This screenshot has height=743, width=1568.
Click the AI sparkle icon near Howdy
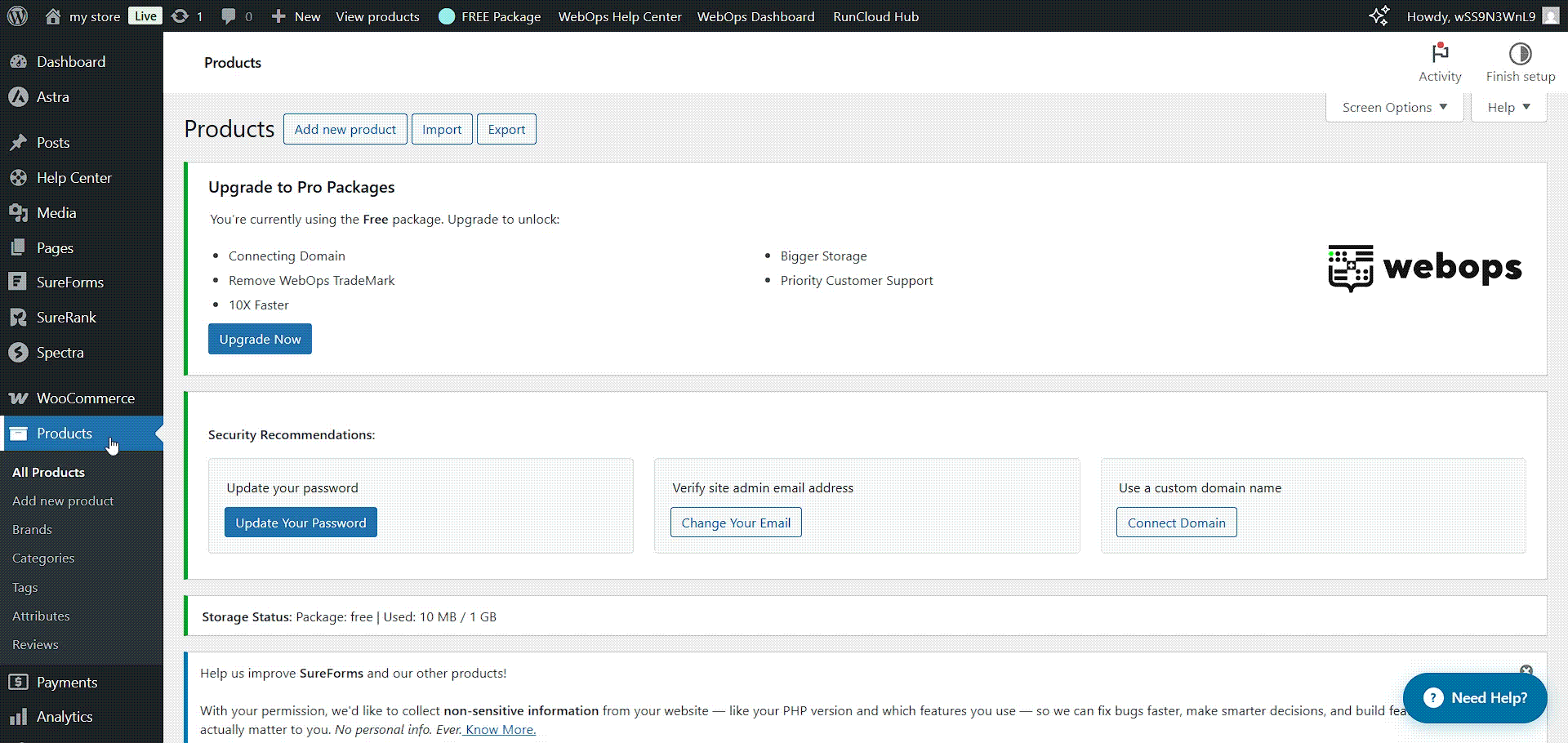pyautogui.click(x=1379, y=16)
